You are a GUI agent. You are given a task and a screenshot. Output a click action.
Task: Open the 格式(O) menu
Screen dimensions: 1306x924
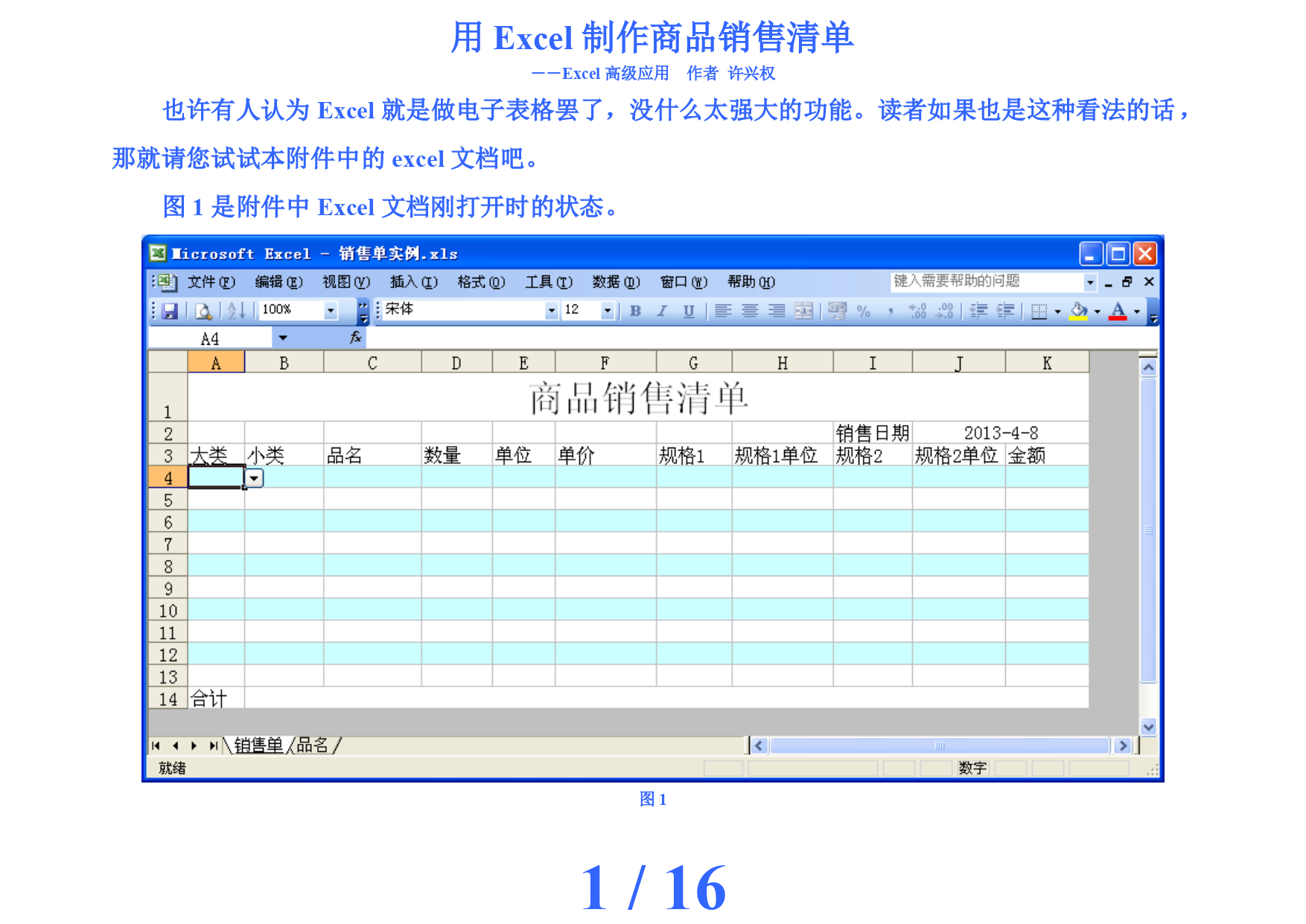[x=481, y=282]
